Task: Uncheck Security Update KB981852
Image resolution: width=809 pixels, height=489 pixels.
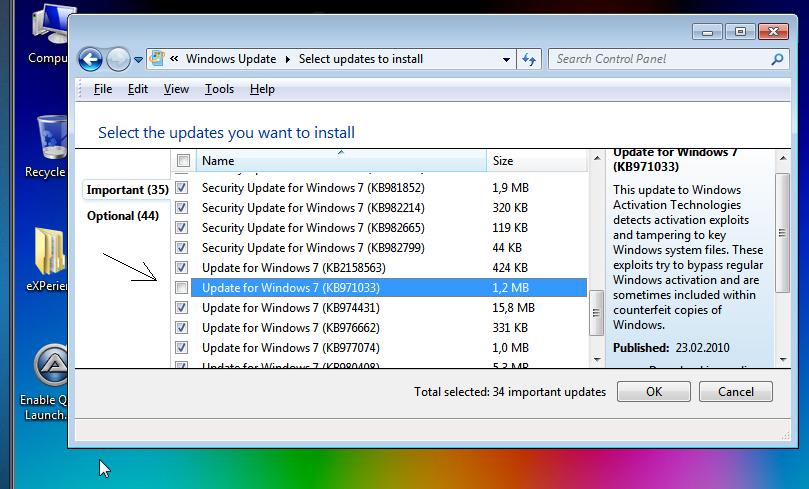Action: click(182, 187)
